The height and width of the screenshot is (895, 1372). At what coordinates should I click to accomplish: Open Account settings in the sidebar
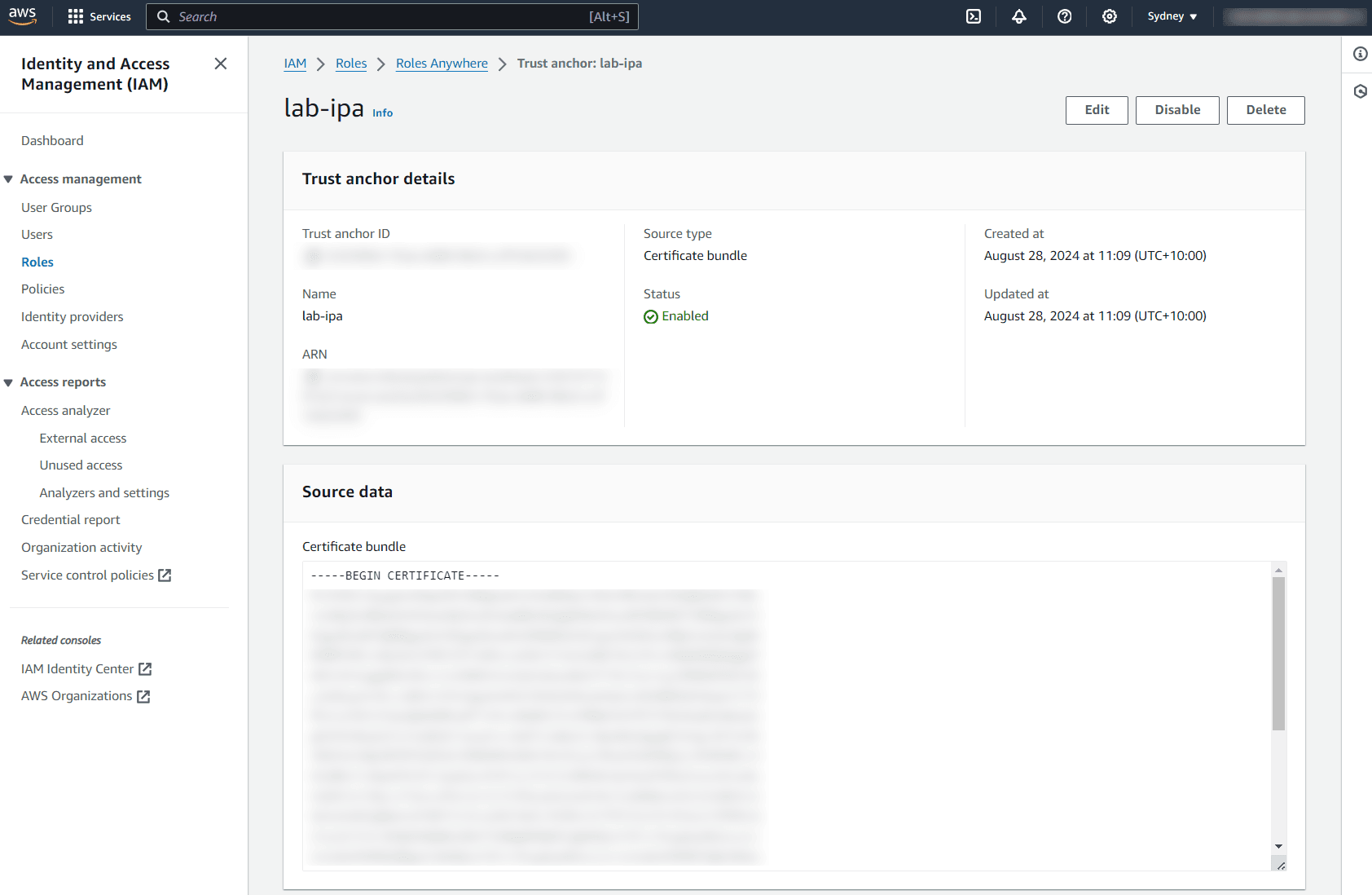coord(69,345)
